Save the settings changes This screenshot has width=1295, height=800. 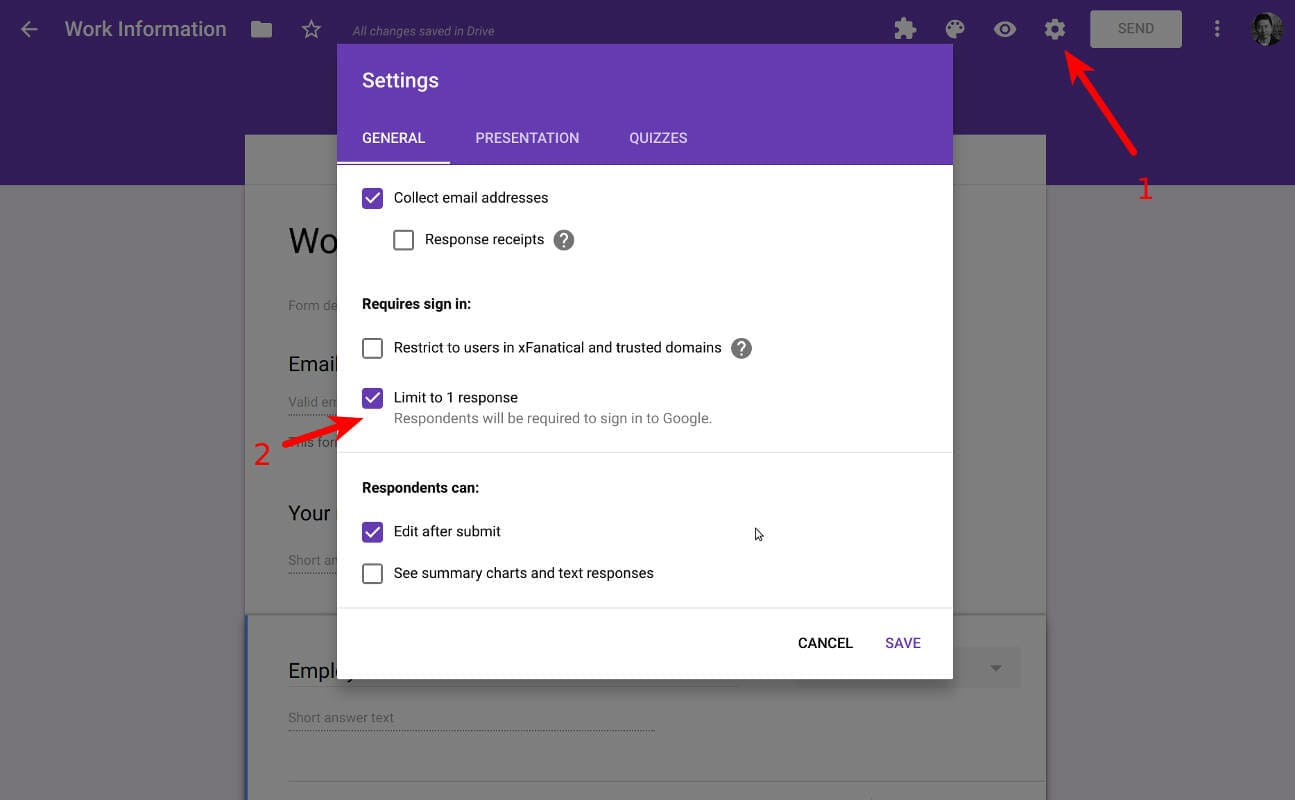coord(902,643)
